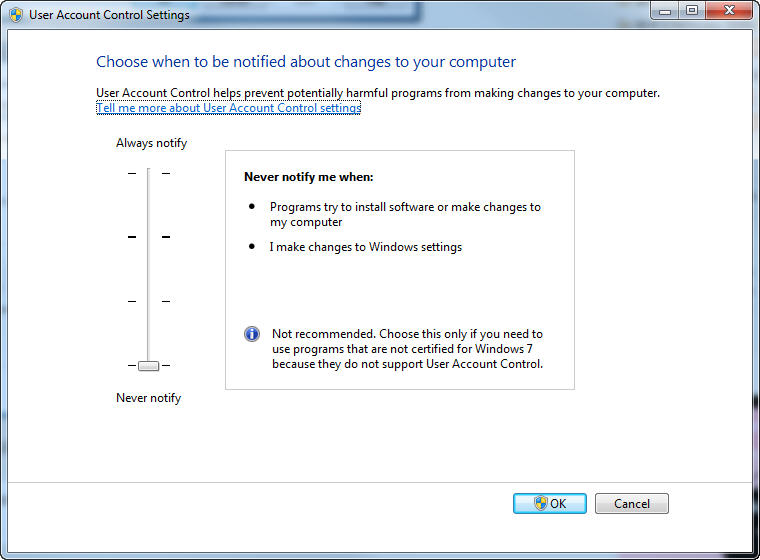
Task: Click the slider track near the third notch
Action: point(148,301)
